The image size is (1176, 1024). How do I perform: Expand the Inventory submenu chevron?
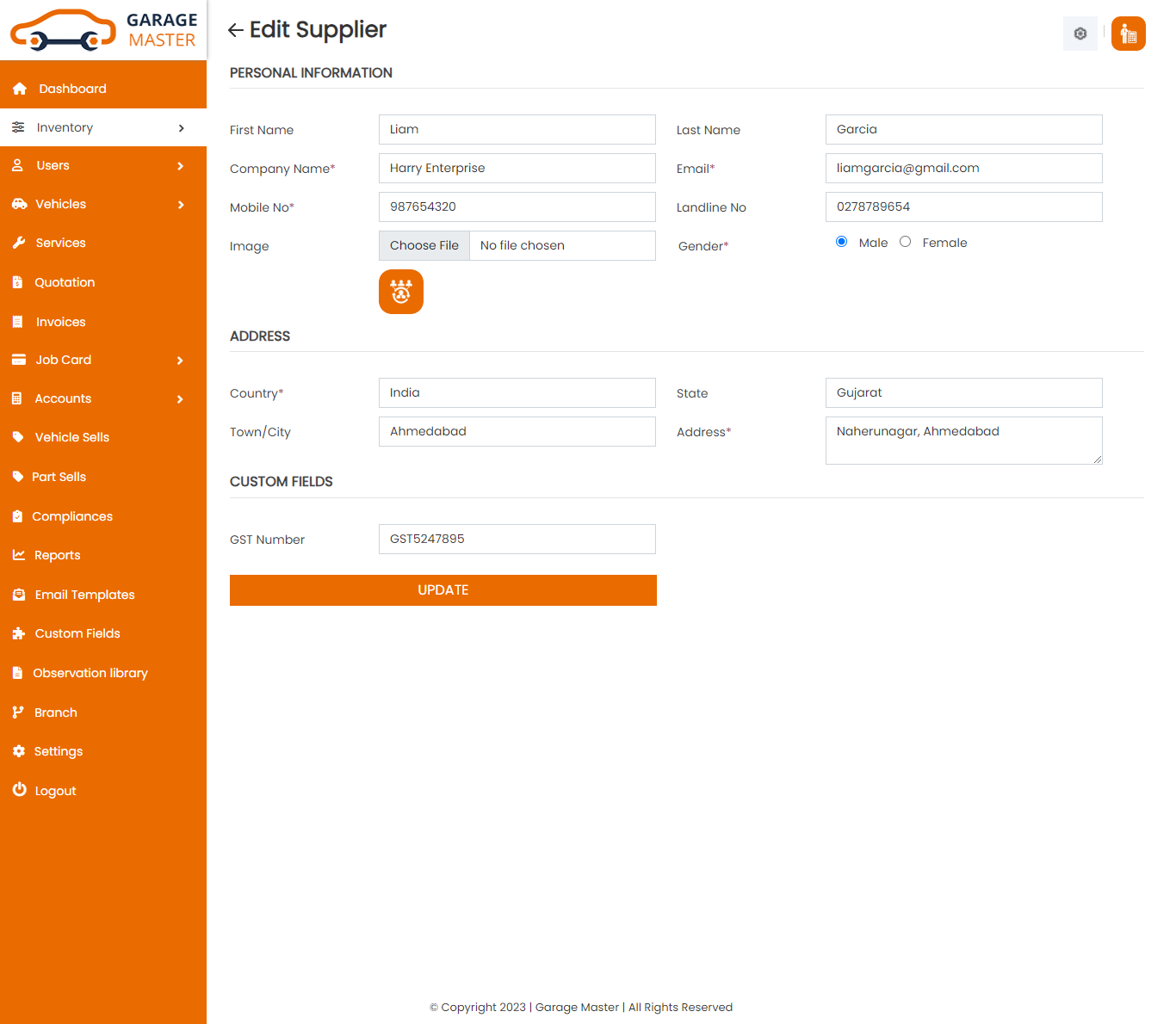point(181,128)
